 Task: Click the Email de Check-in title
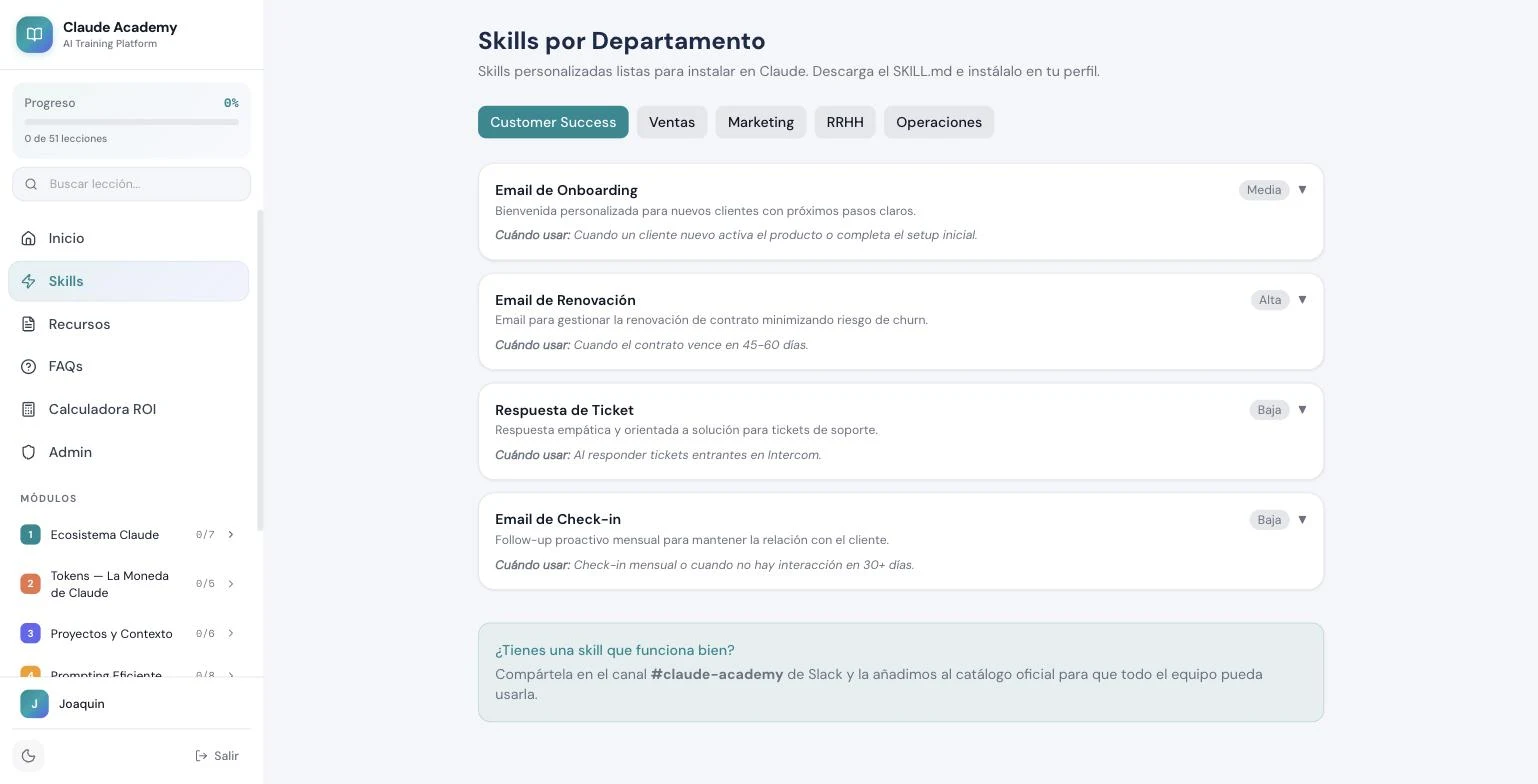(x=558, y=519)
